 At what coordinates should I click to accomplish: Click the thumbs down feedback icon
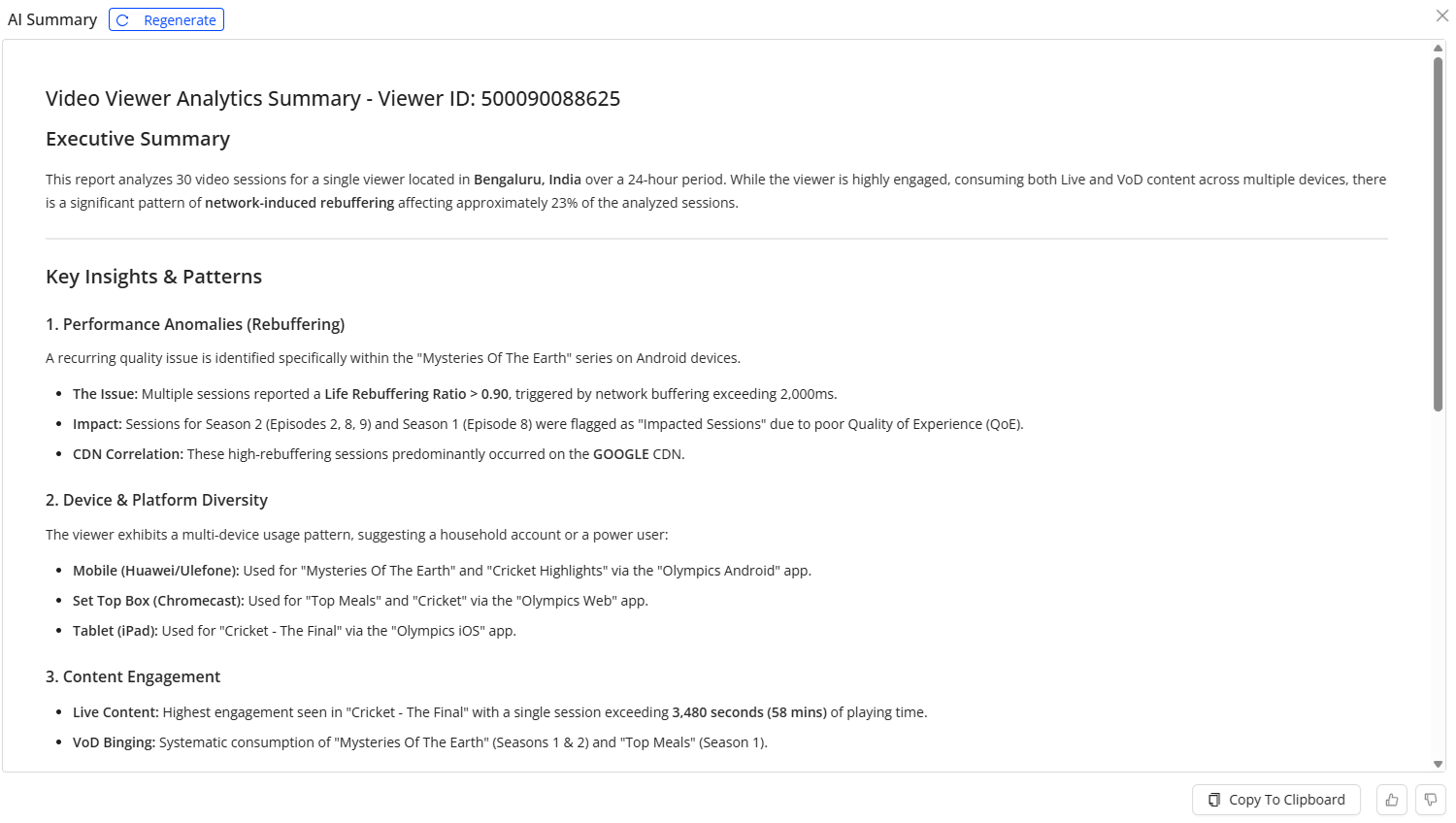1431,800
